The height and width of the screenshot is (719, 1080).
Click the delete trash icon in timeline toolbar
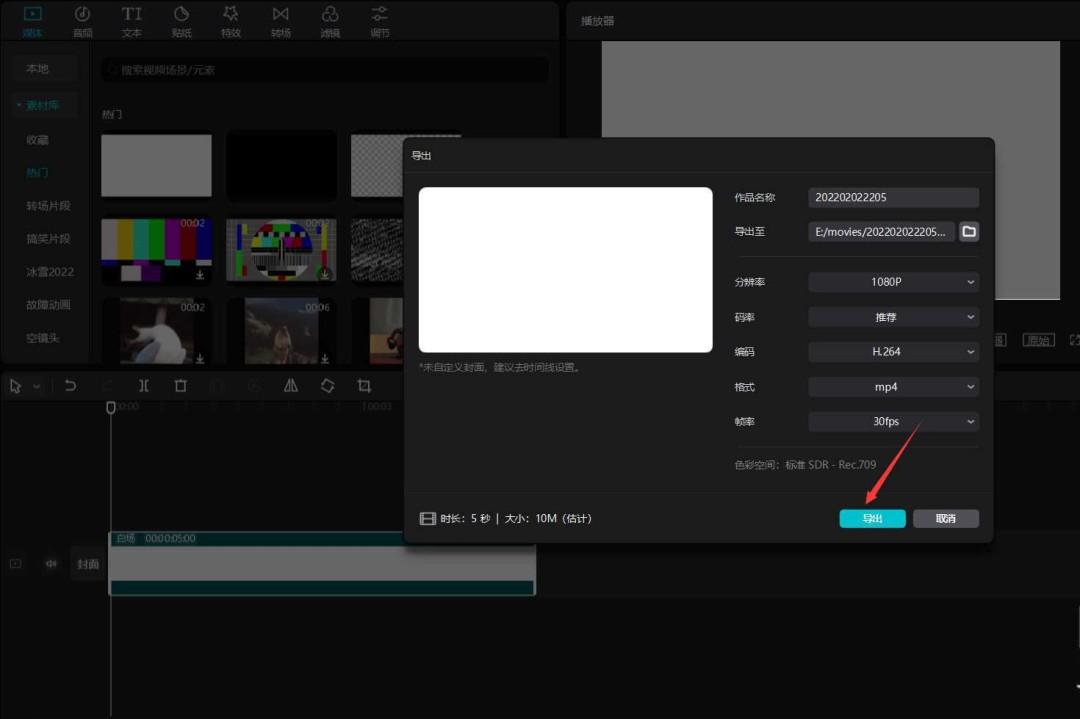coord(181,386)
